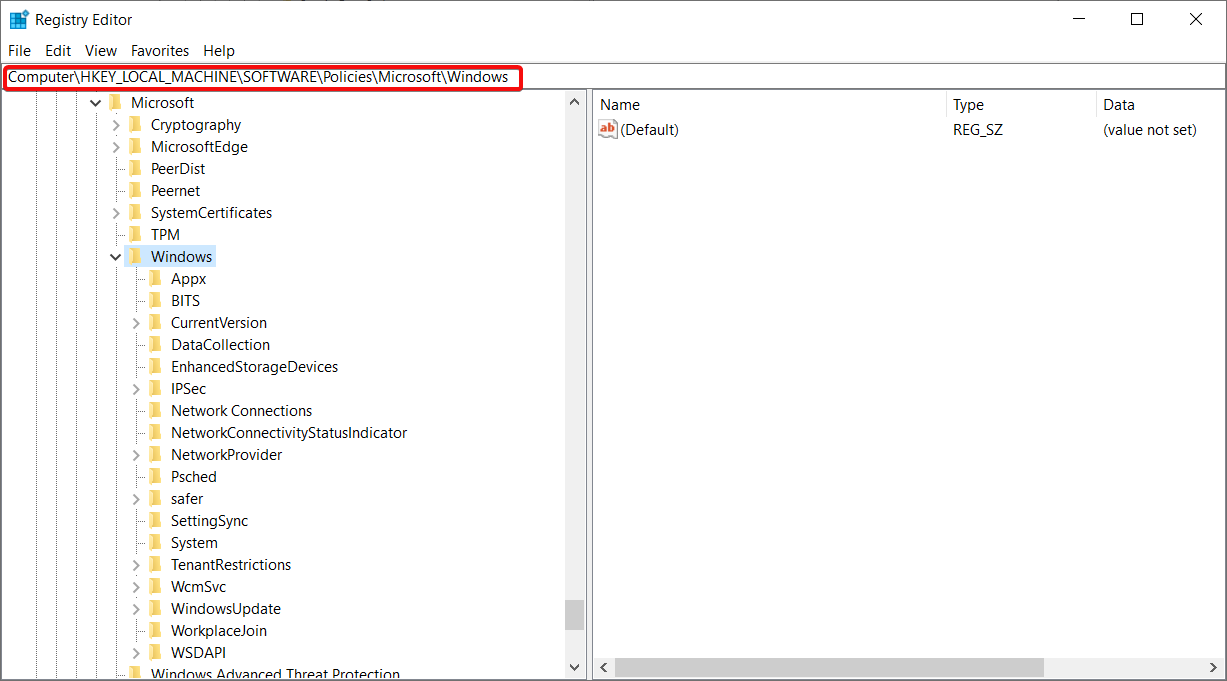Click the tree pane vertical scrollbar thumb
The width and height of the screenshot is (1227, 681).
click(x=574, y=615)
